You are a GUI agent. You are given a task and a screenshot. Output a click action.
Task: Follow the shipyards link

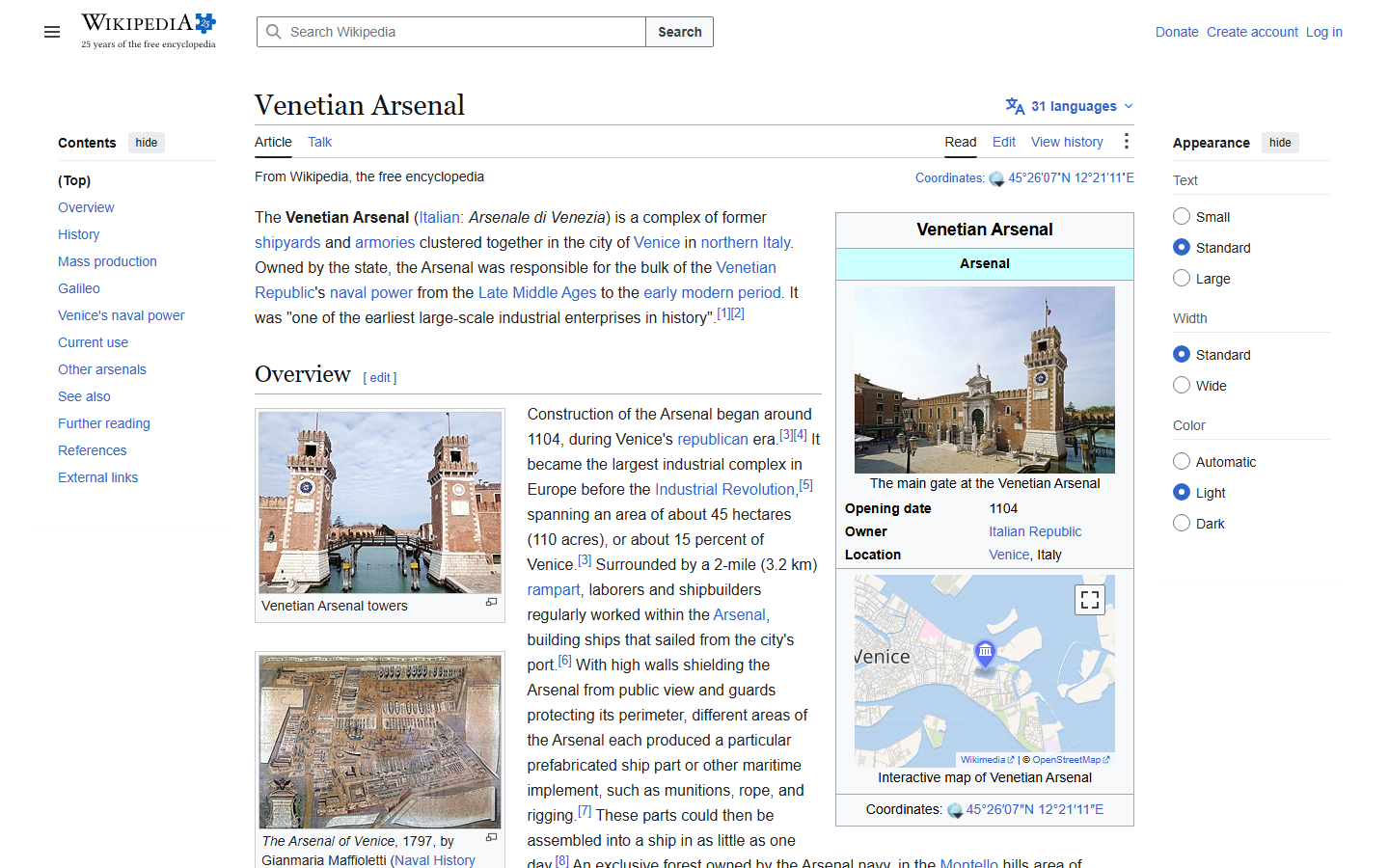(x=287, y=242)
